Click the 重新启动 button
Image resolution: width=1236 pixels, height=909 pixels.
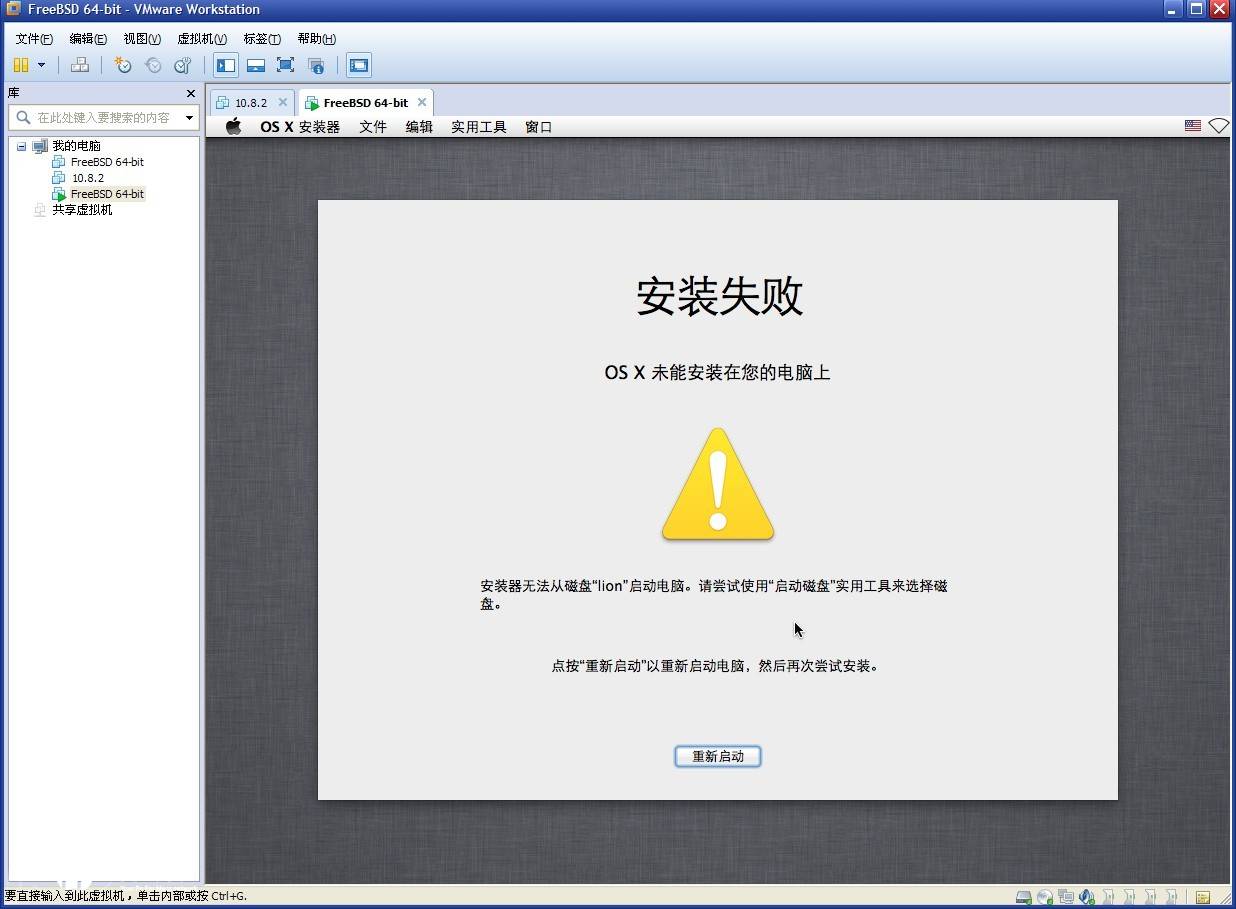(x=717, y=756)
